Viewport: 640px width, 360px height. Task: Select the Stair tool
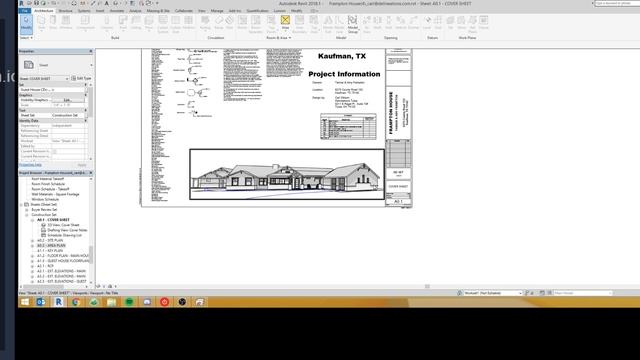pos(229,23)
